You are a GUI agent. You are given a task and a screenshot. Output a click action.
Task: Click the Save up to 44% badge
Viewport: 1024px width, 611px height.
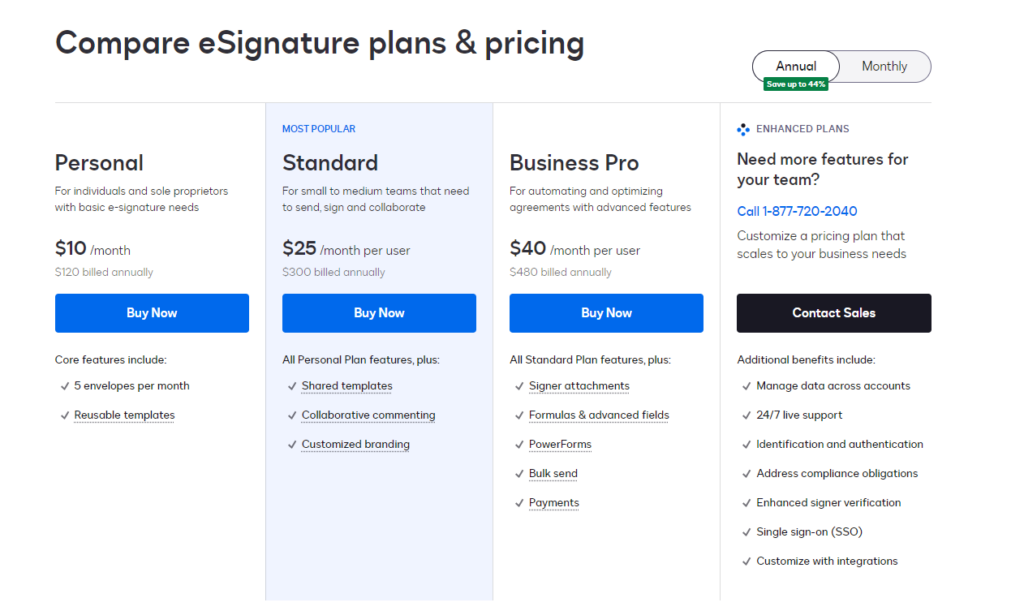(795, 84)
